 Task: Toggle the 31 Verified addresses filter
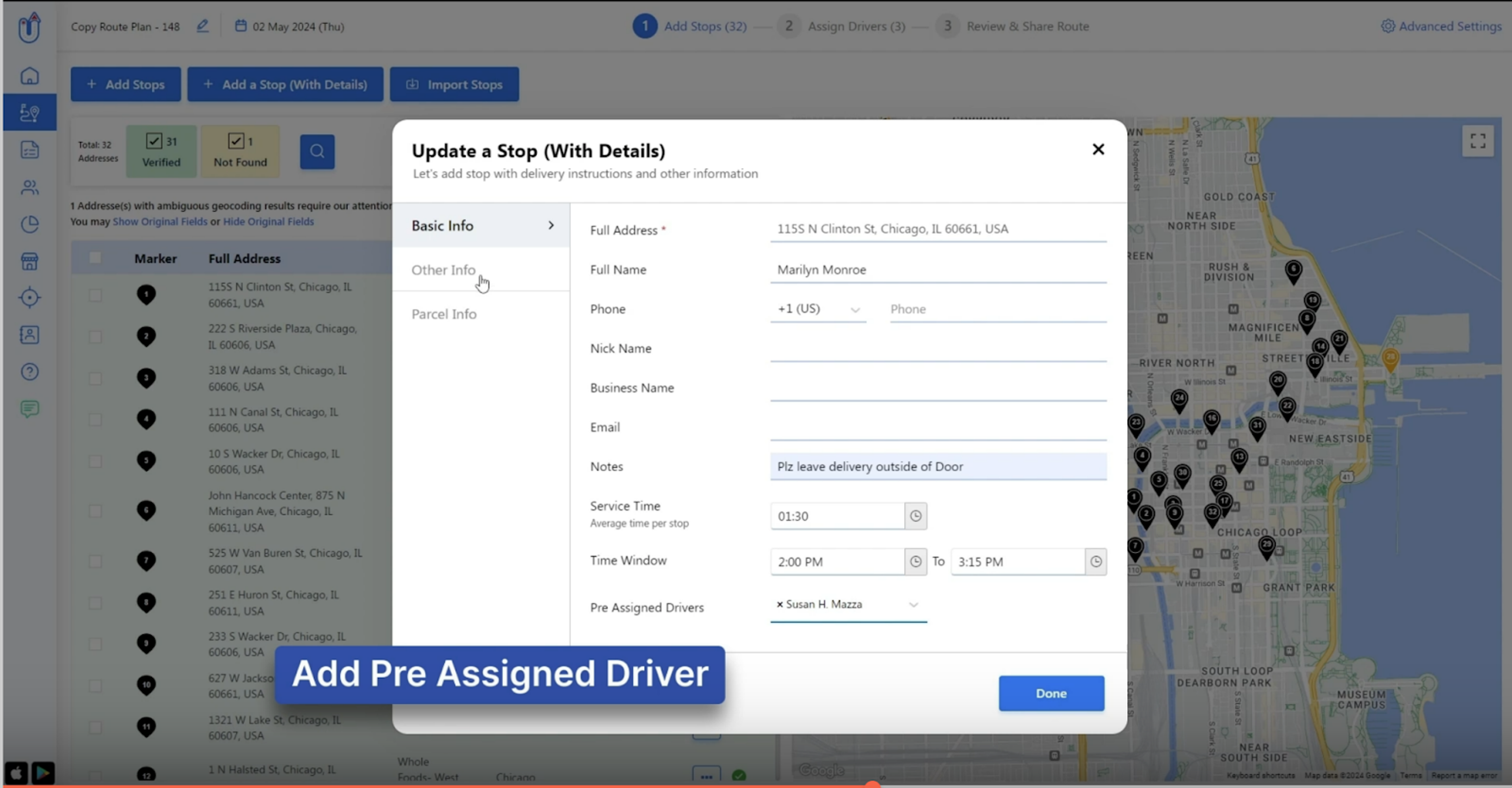[x=161, y=152]
